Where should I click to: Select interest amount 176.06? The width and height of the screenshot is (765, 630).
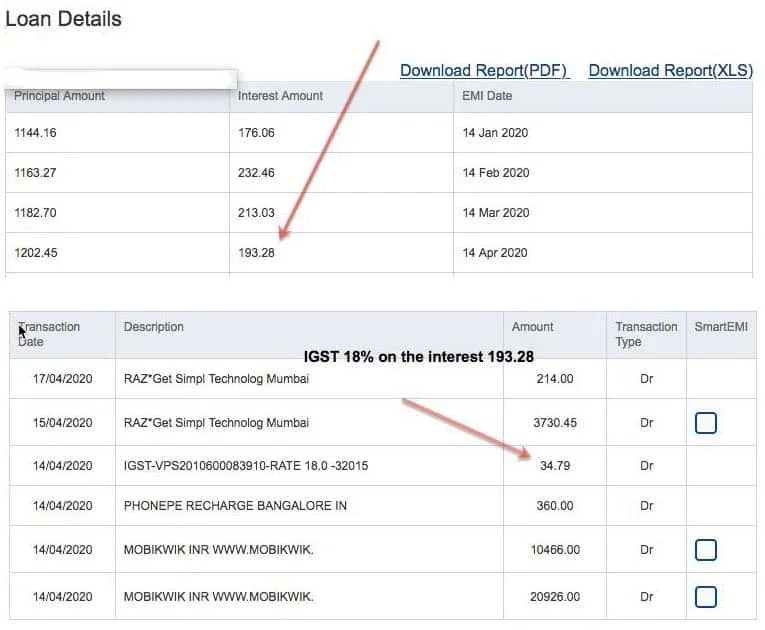point(256,133)
